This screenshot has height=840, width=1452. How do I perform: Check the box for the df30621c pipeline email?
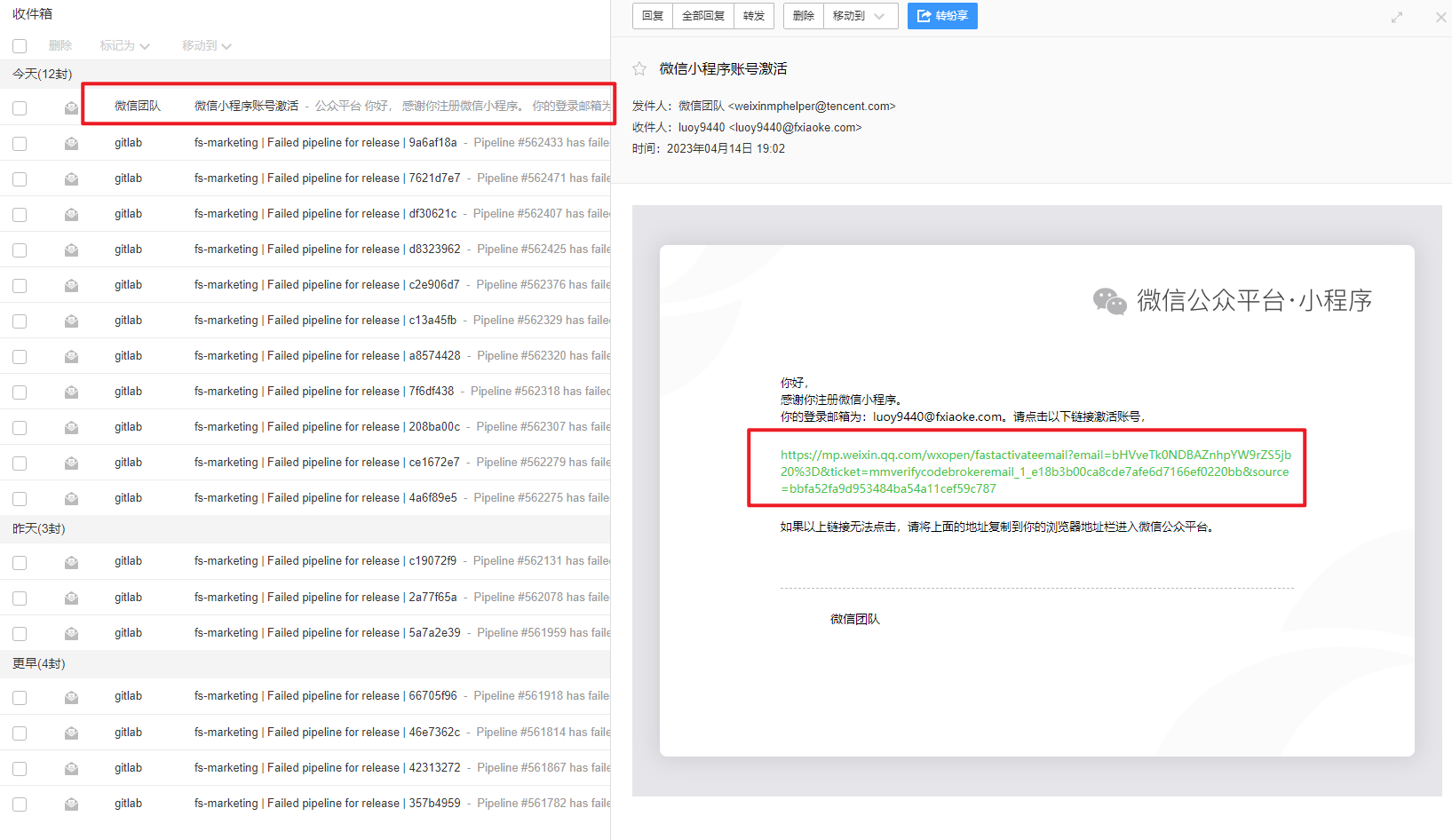pos(20,215)
